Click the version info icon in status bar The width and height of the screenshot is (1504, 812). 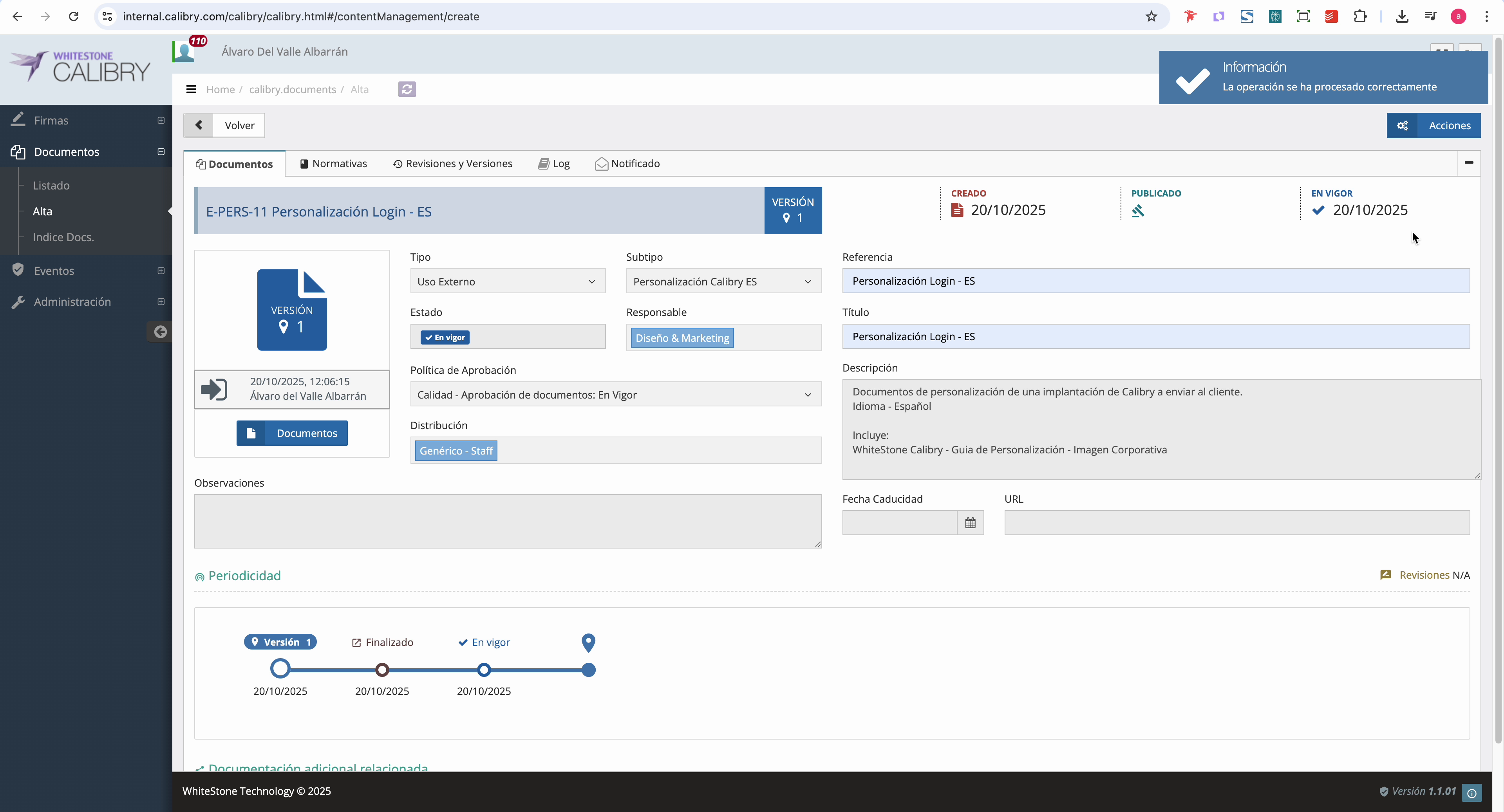click(x=1472, y=793)
